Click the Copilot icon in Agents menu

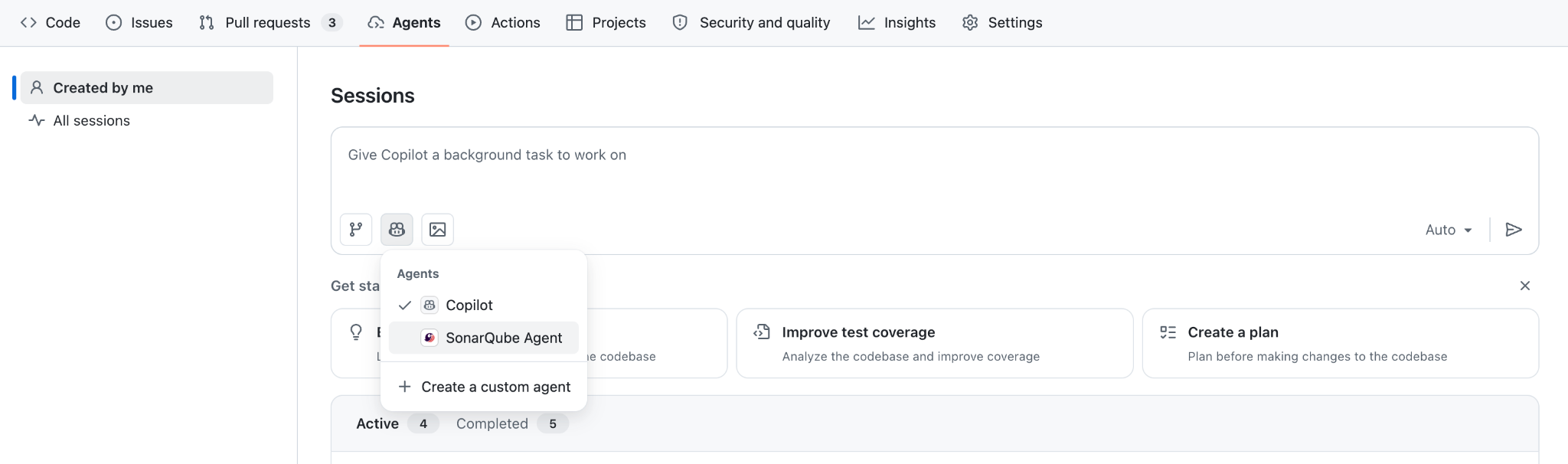pos(430,305)
